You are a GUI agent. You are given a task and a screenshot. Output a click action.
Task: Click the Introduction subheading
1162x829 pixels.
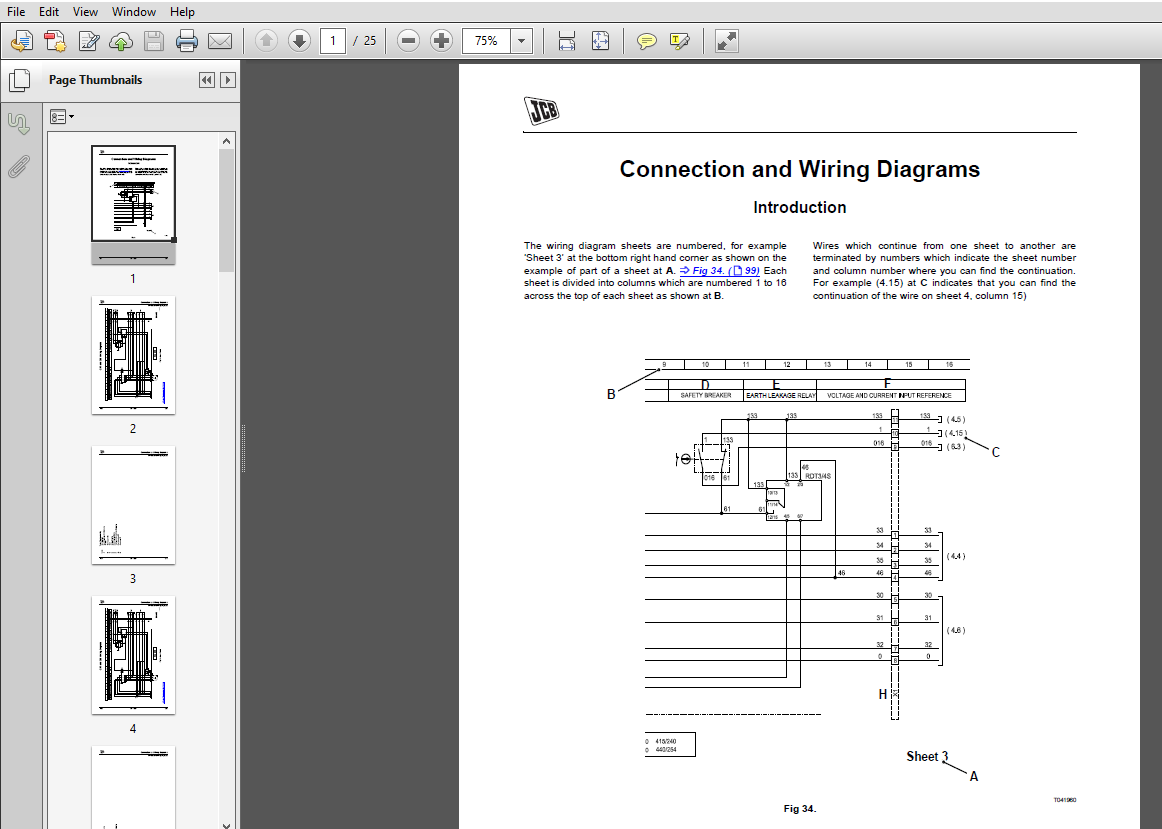800,207
